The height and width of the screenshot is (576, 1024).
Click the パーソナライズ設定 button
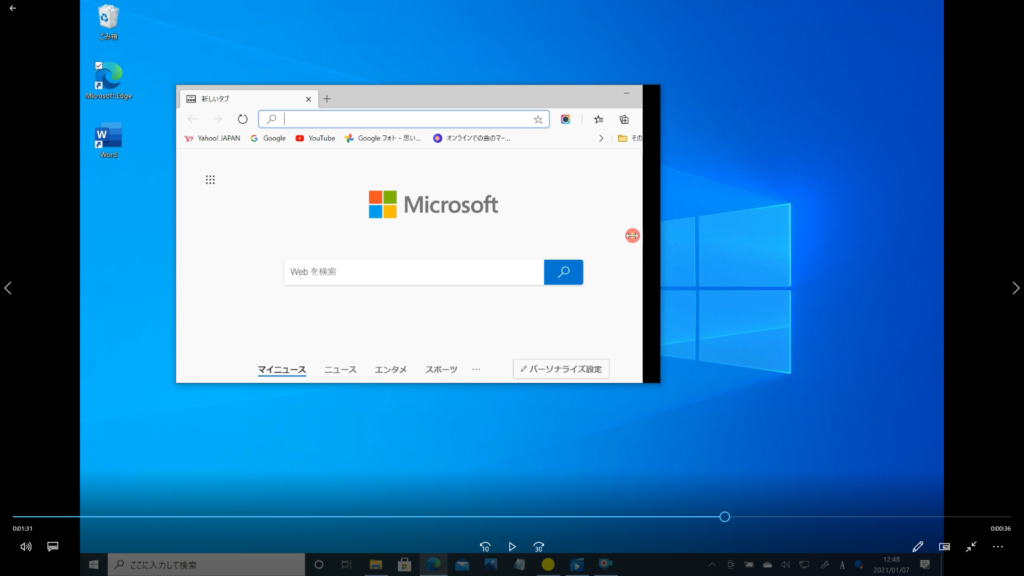[561, 369]
